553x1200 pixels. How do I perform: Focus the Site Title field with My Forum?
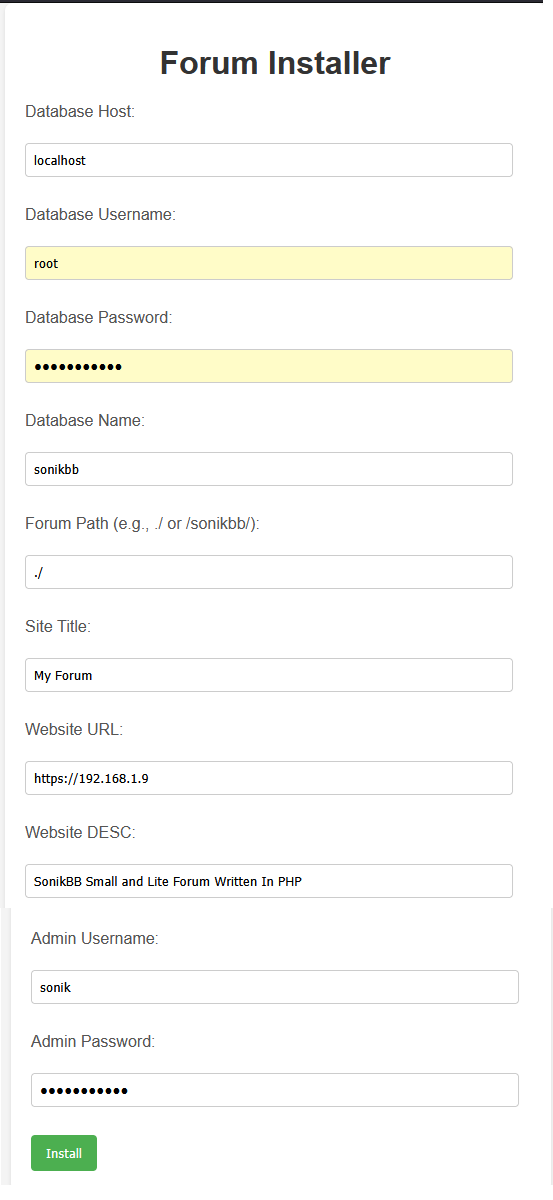(269, 675)
